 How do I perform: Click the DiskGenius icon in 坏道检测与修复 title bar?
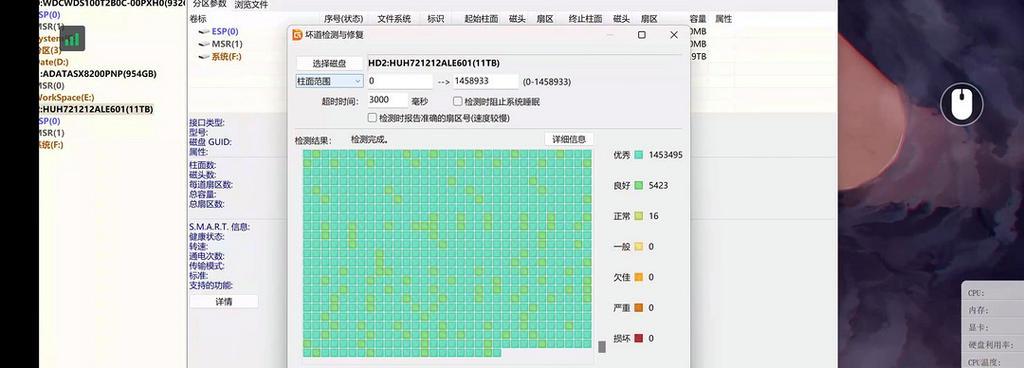[x=297, y=35]
